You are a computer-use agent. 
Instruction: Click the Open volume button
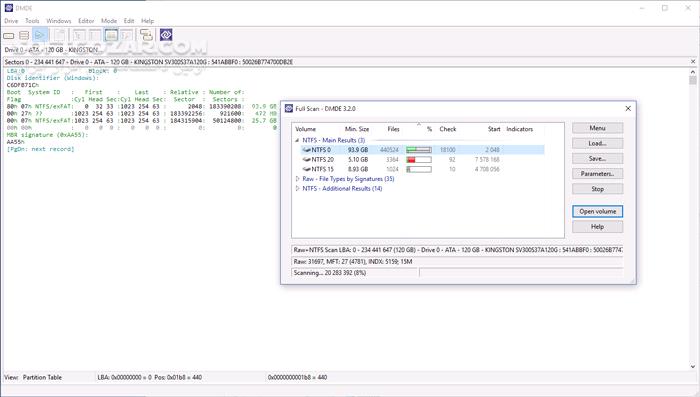coord(597,211)
